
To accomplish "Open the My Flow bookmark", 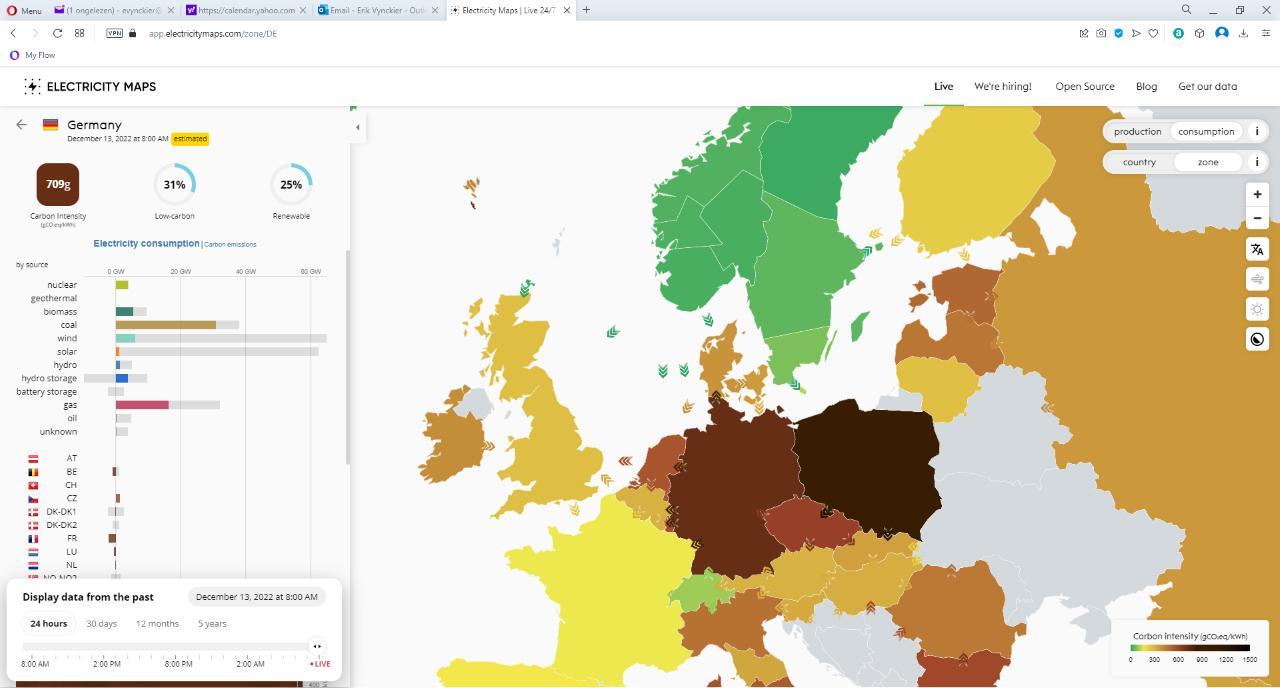I will pyautogui.click(x=33, y=55).
